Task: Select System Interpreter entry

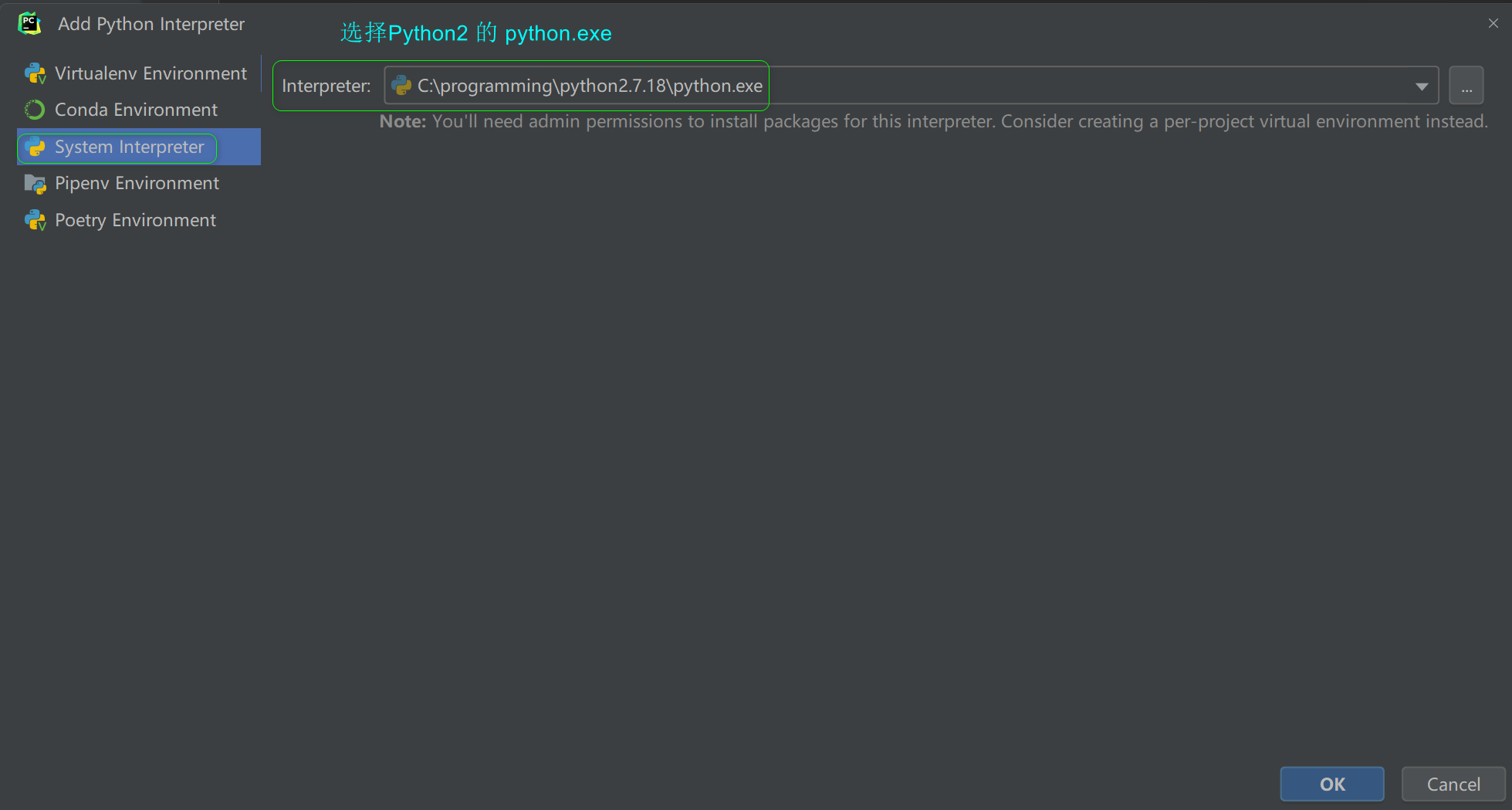Action: [x=139, y=147]
